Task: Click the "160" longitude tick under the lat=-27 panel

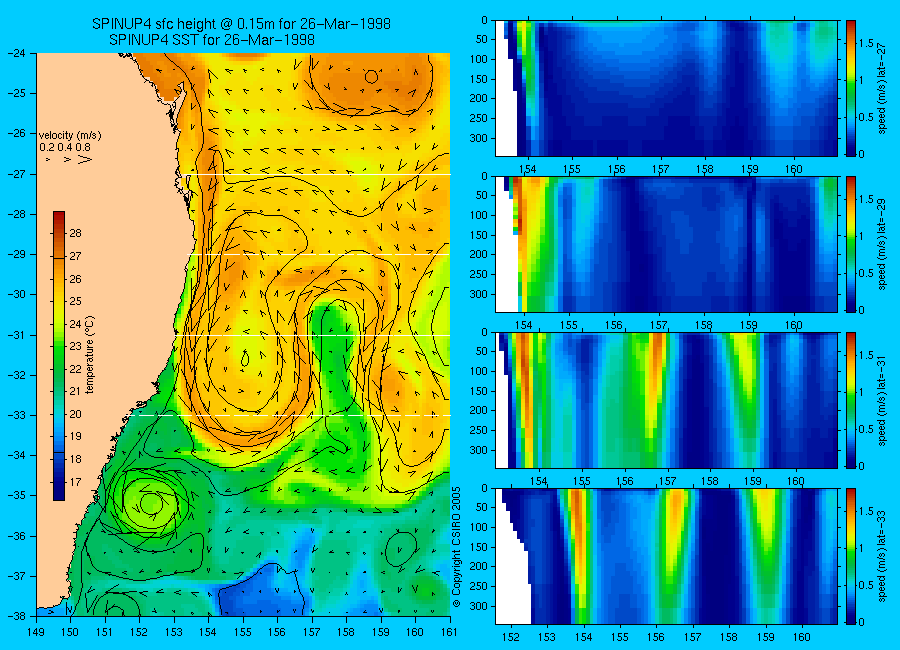Action: point(794,169)
